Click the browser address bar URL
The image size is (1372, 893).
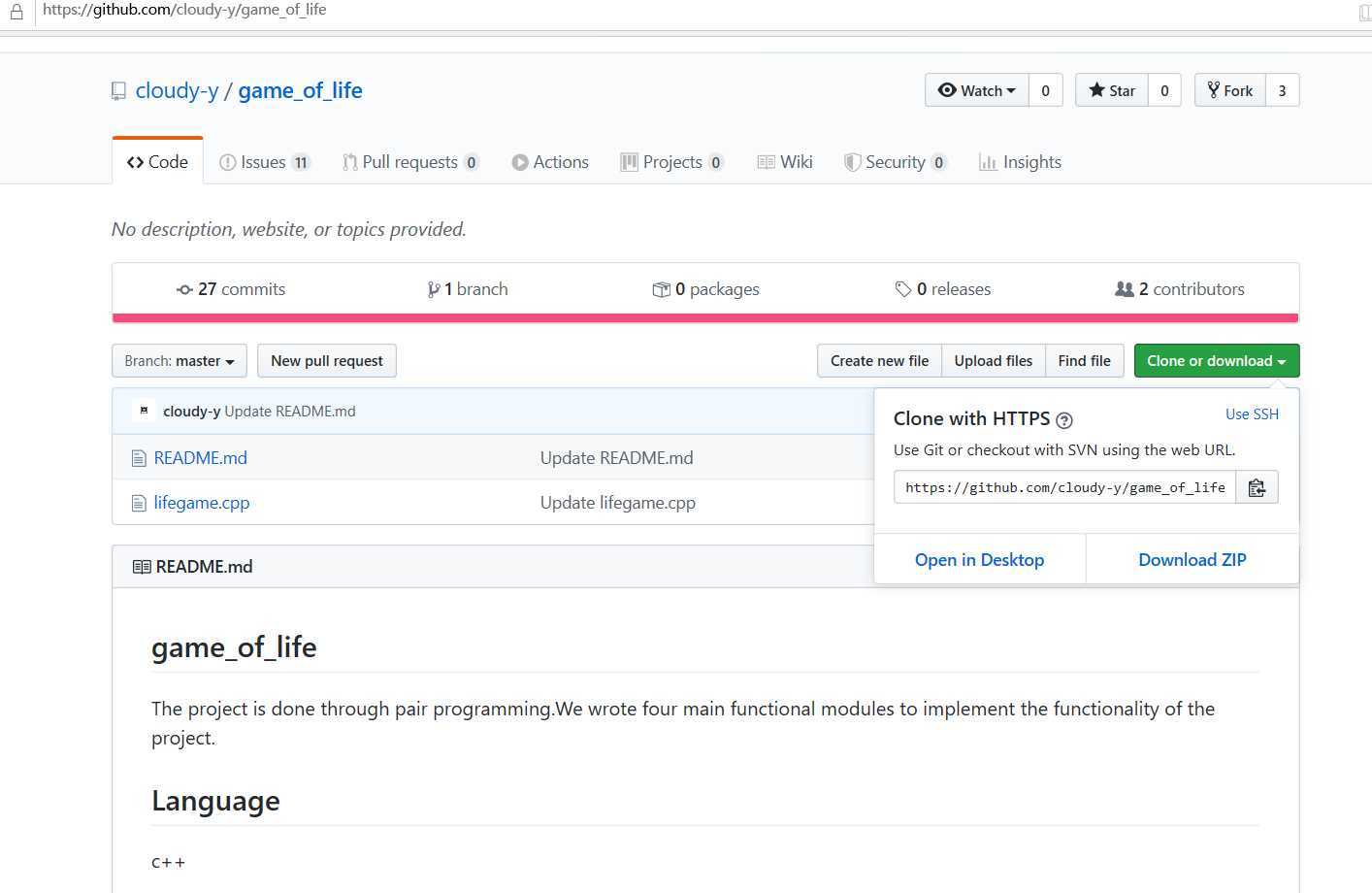[184, 10]
